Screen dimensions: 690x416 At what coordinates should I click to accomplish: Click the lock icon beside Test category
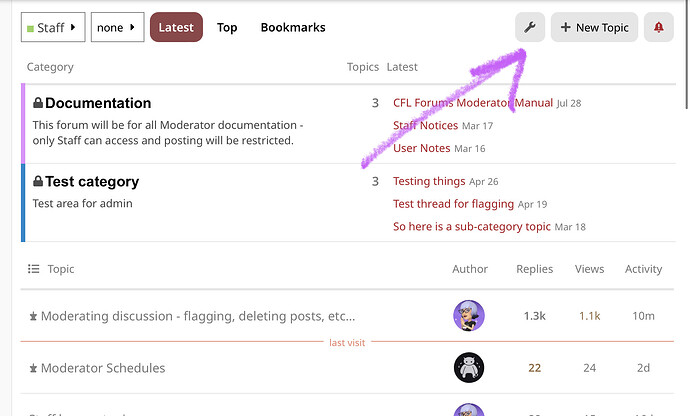click(x=38, y=181)
